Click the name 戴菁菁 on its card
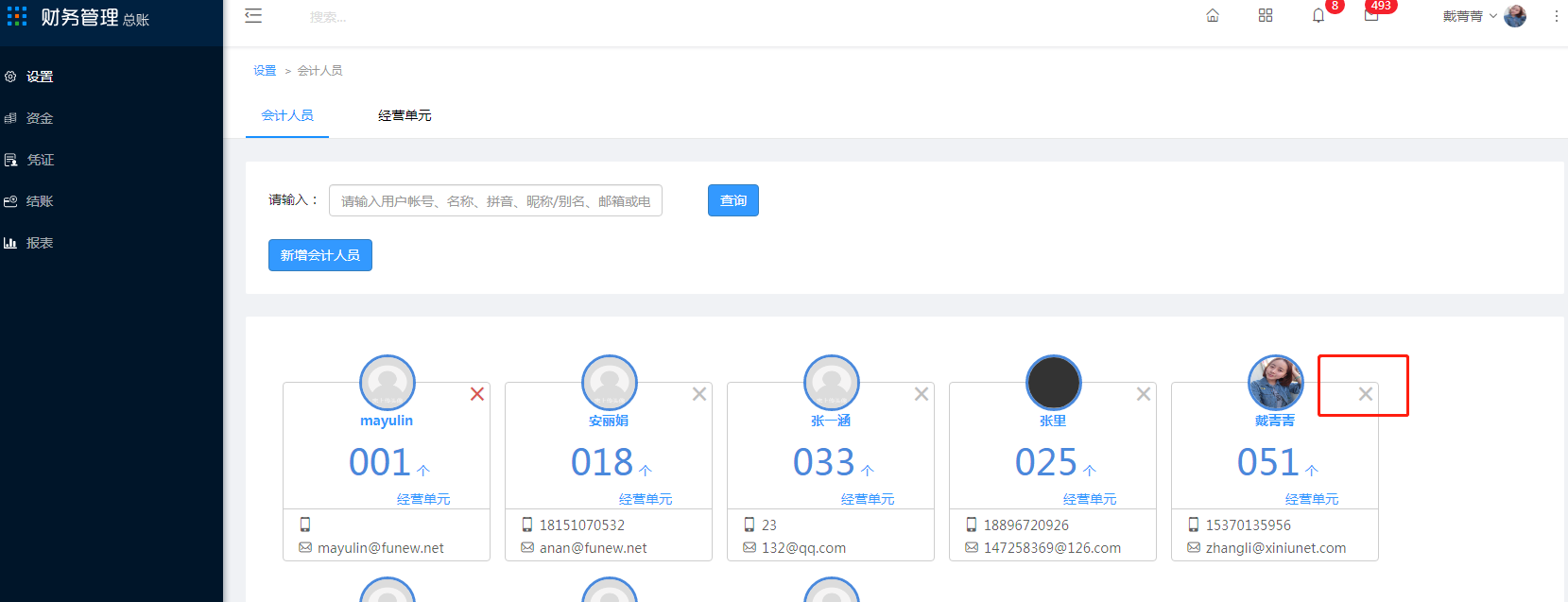 point(1275,421)
